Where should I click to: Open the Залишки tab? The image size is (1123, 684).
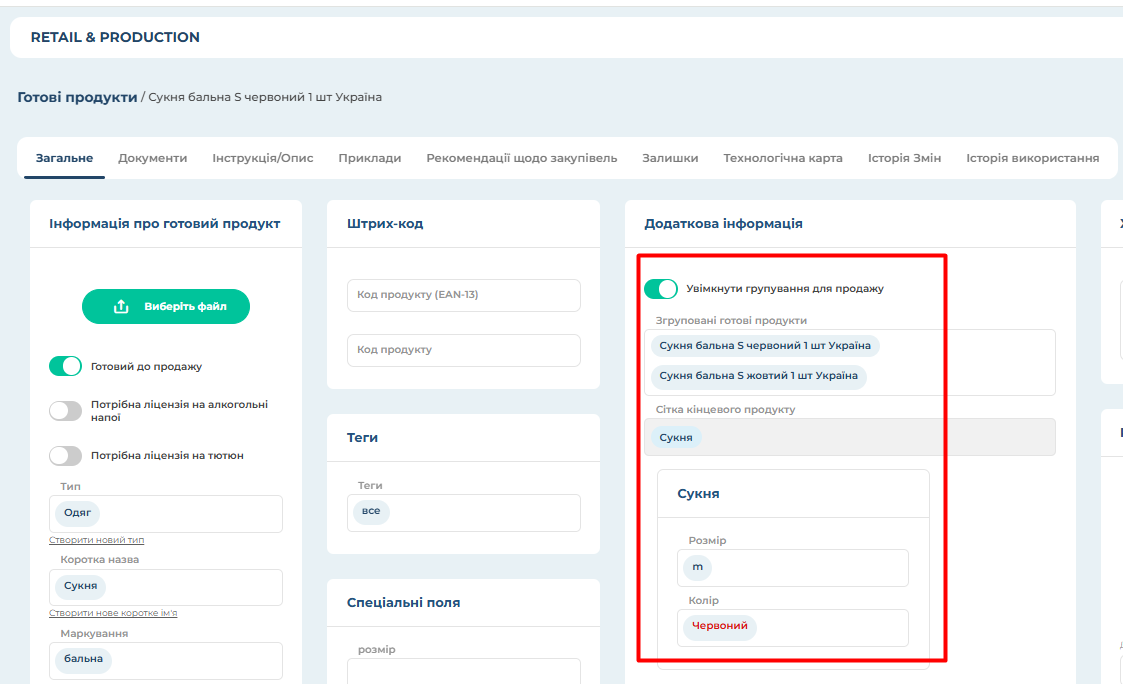click(670, 158)
